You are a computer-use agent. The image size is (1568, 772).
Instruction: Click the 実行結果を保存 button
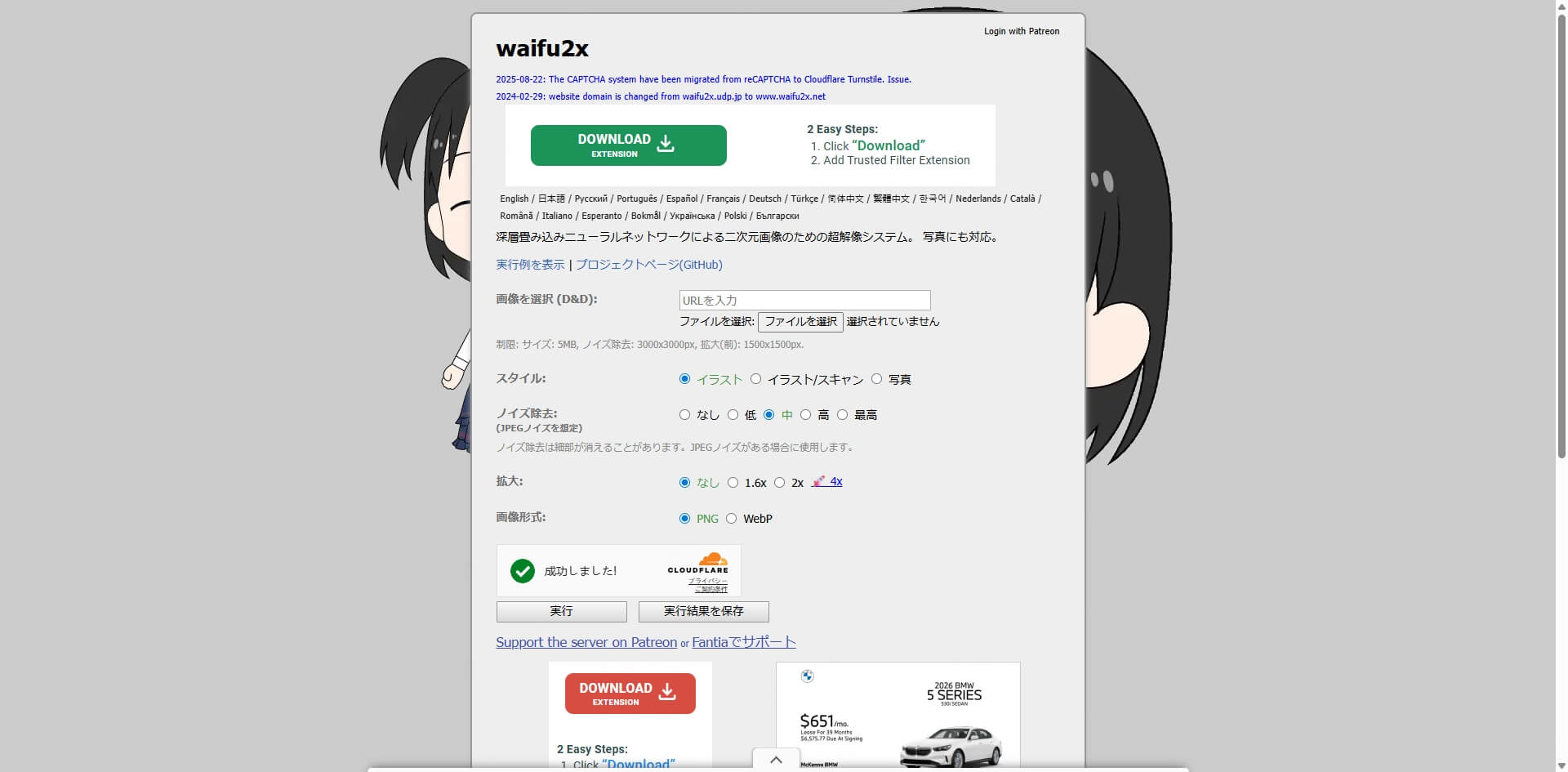pos(703,611)
